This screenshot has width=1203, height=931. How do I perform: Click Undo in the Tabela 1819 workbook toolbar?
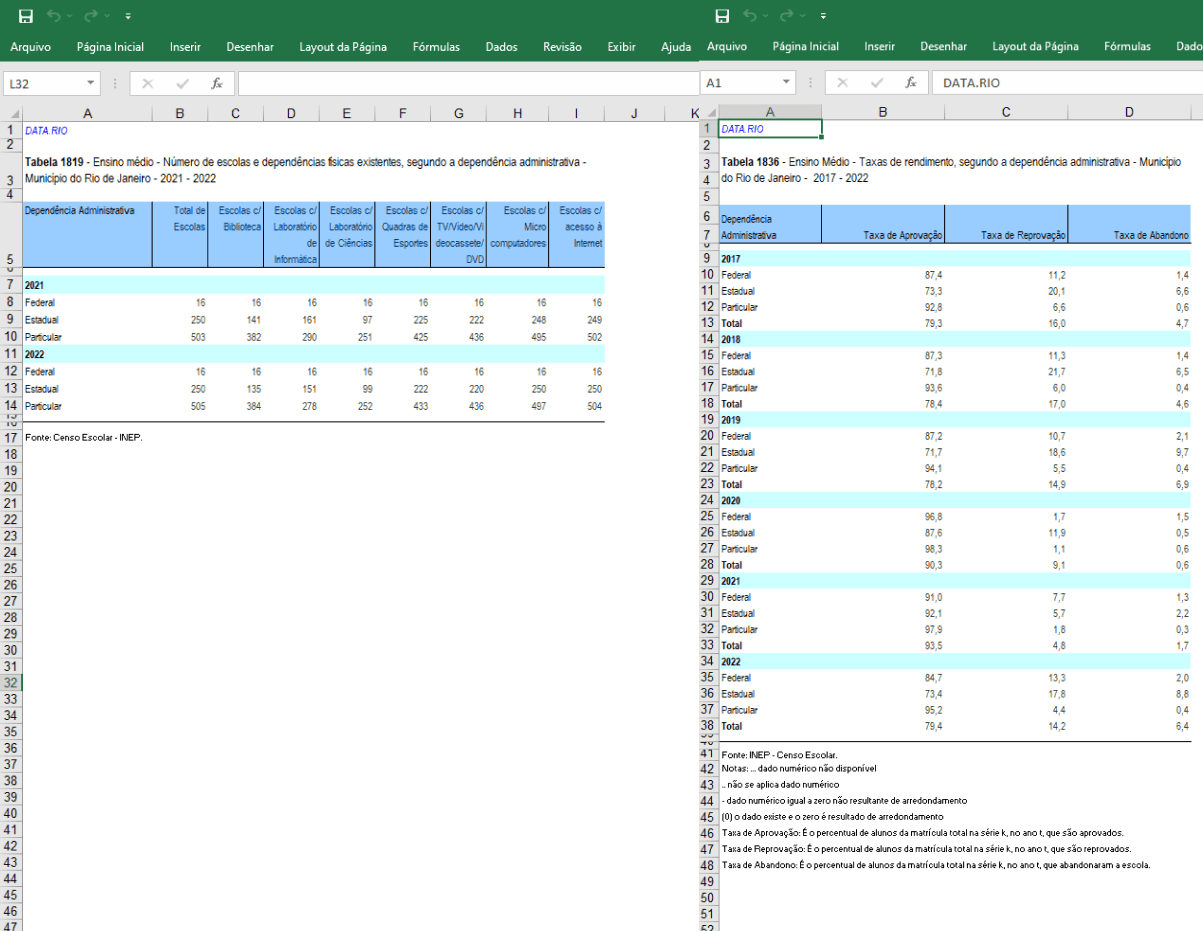point(54,16)
